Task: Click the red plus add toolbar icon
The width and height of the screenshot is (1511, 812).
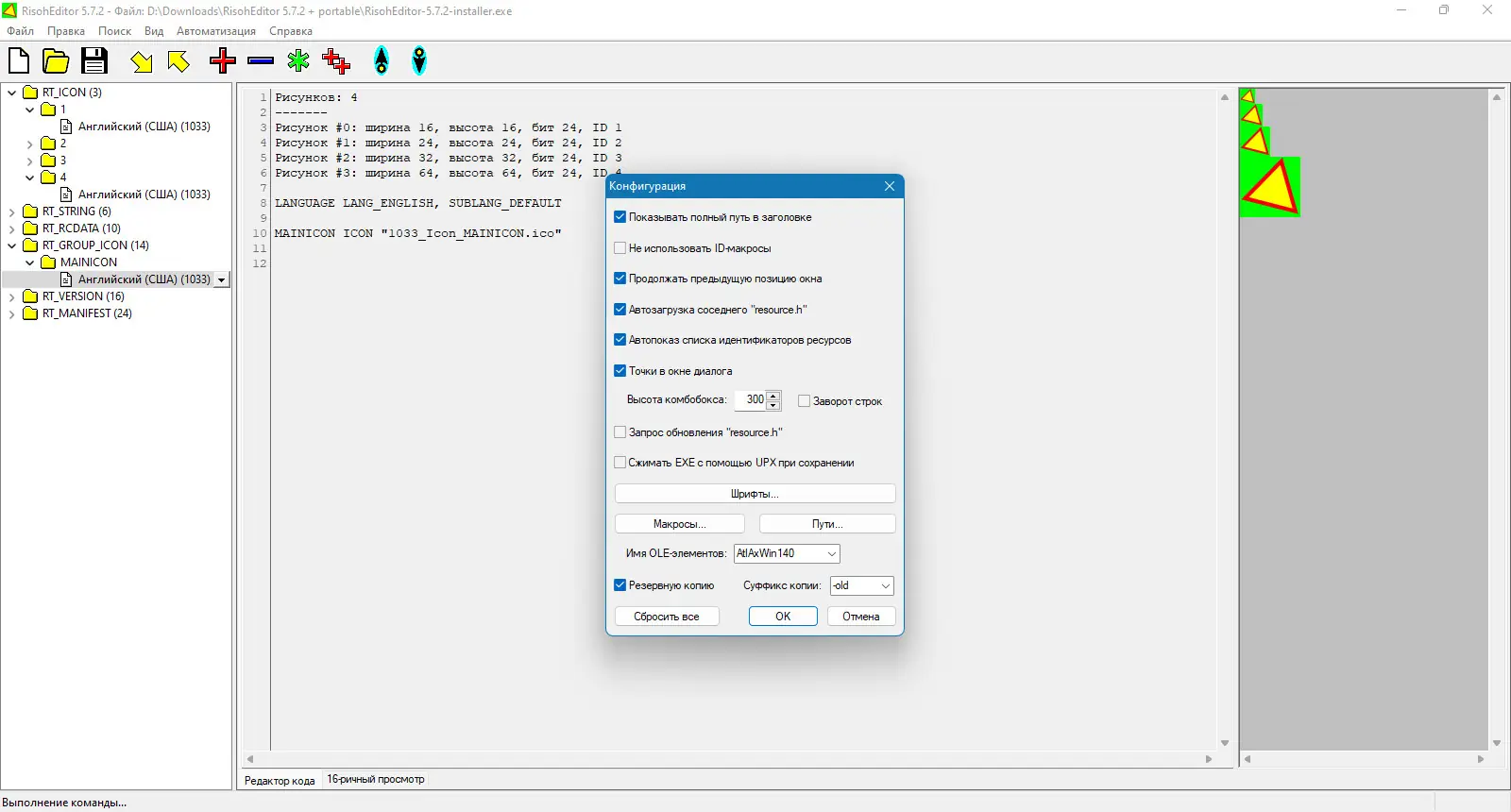Action: (223, 61)
